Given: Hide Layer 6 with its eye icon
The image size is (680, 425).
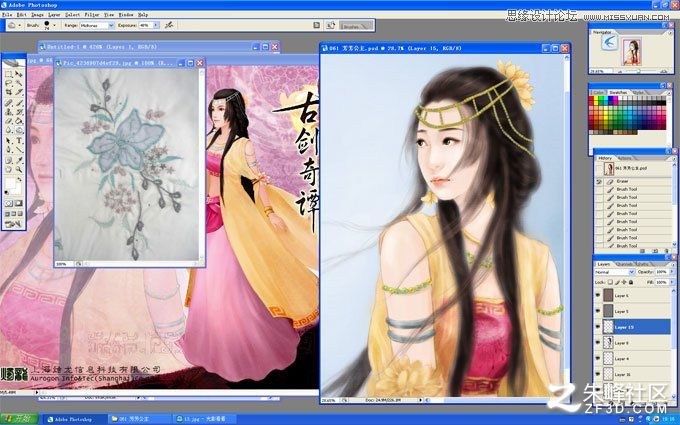Looking at the screenshot, I should pyautogui.click(x=598, y=295).
